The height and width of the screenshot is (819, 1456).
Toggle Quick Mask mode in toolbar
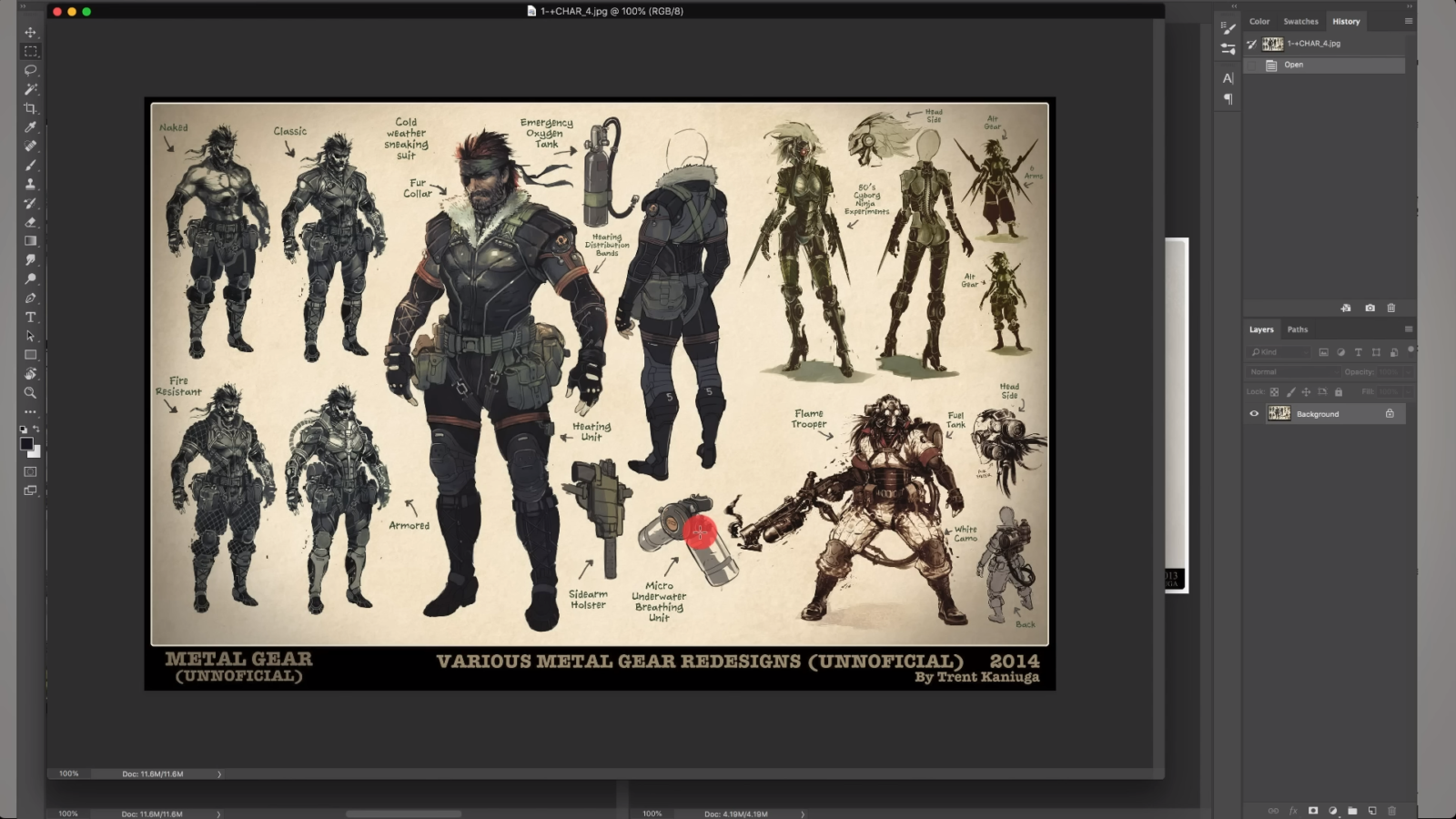[30, 471]
